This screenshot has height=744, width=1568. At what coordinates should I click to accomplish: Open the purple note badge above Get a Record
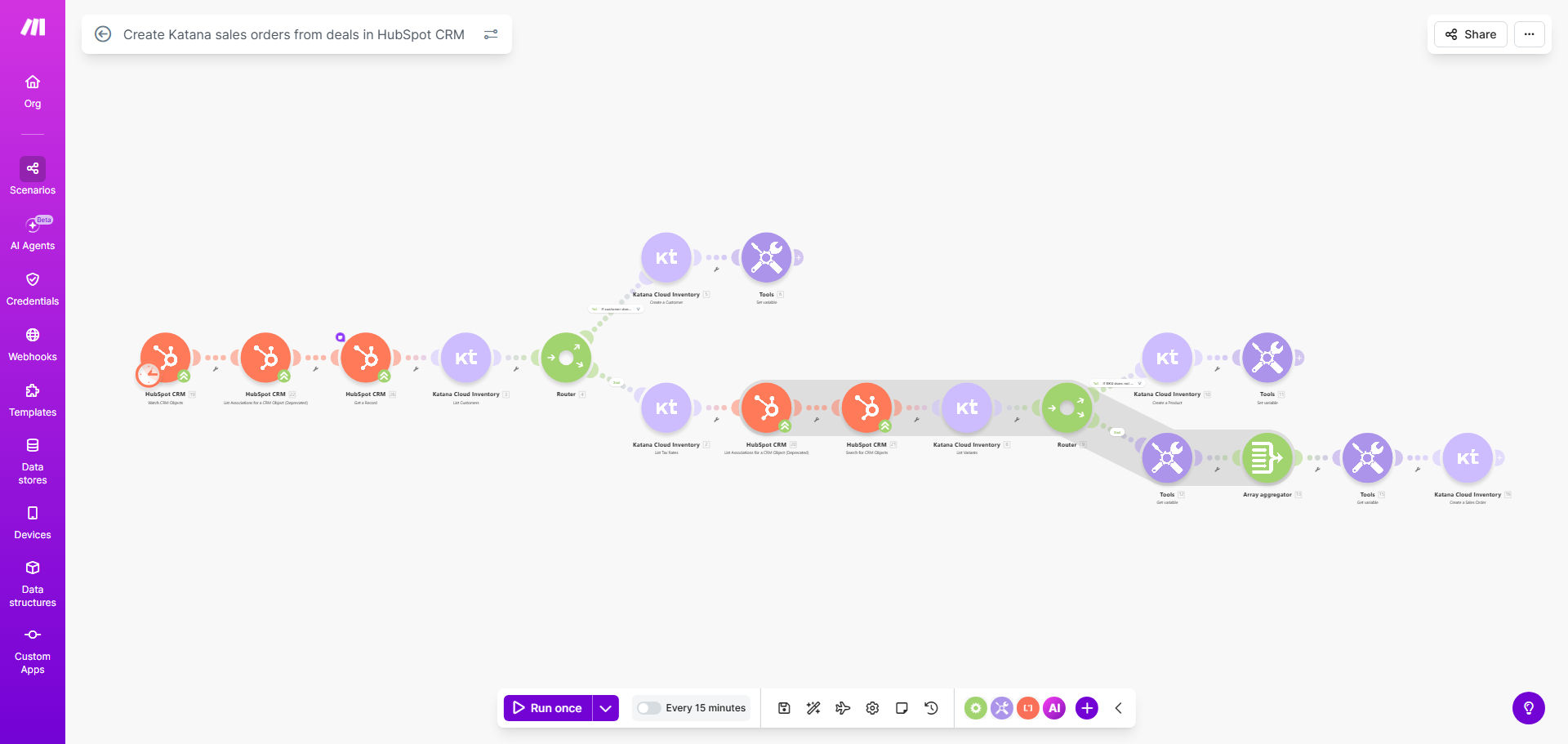click(341, 336)
